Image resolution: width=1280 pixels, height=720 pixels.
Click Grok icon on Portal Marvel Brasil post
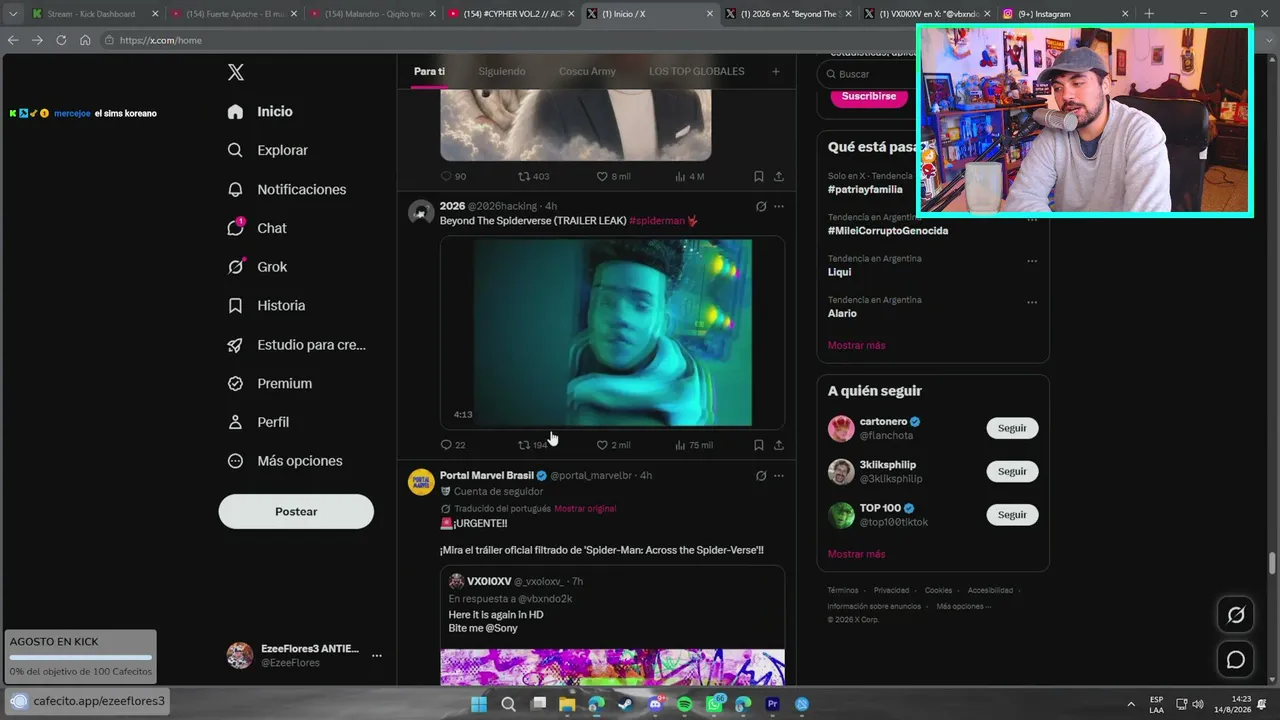point(761,476)
